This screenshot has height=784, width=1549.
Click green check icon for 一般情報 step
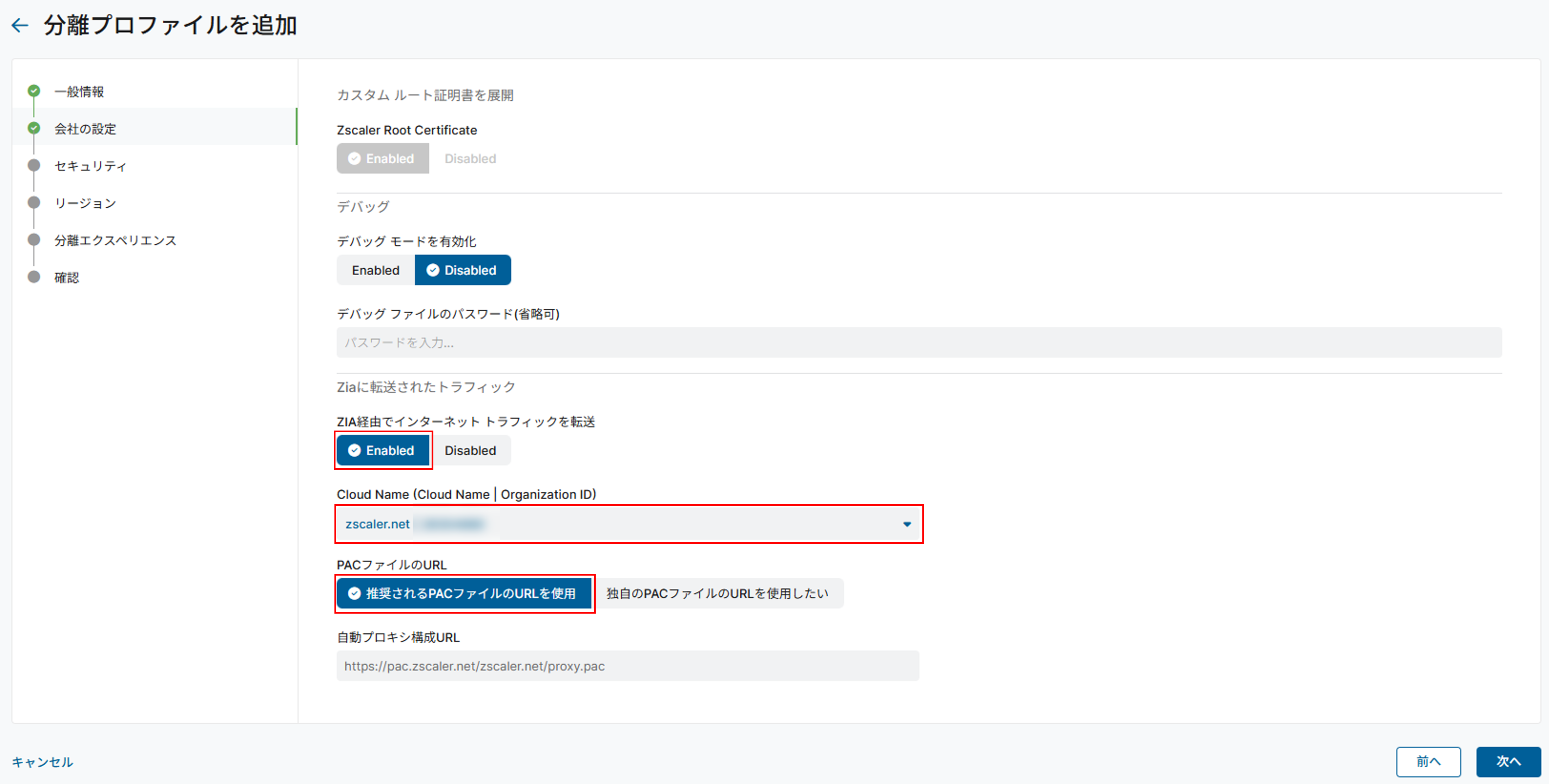pyautogui.click(x=34, y=91)
